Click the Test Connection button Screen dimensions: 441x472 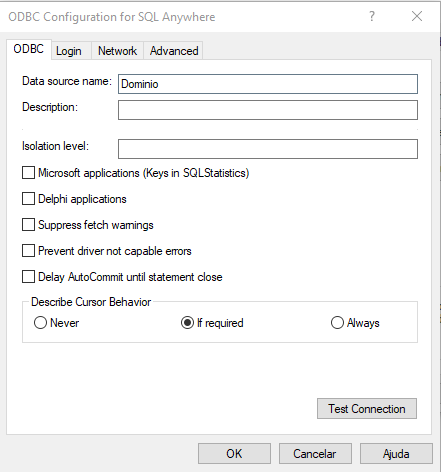point(367,409)
